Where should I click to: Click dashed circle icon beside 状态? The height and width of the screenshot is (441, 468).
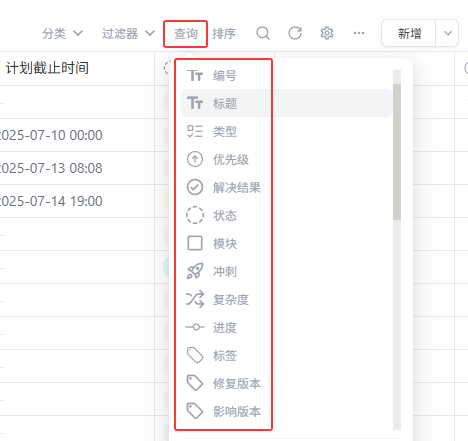(x=195, y=215)
